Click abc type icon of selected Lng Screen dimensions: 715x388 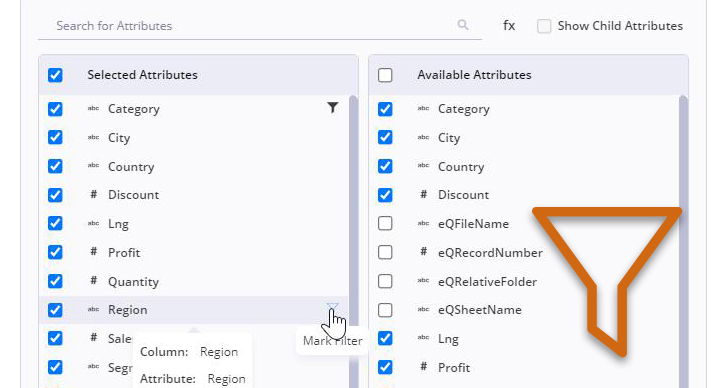click(x=93, y=223)
